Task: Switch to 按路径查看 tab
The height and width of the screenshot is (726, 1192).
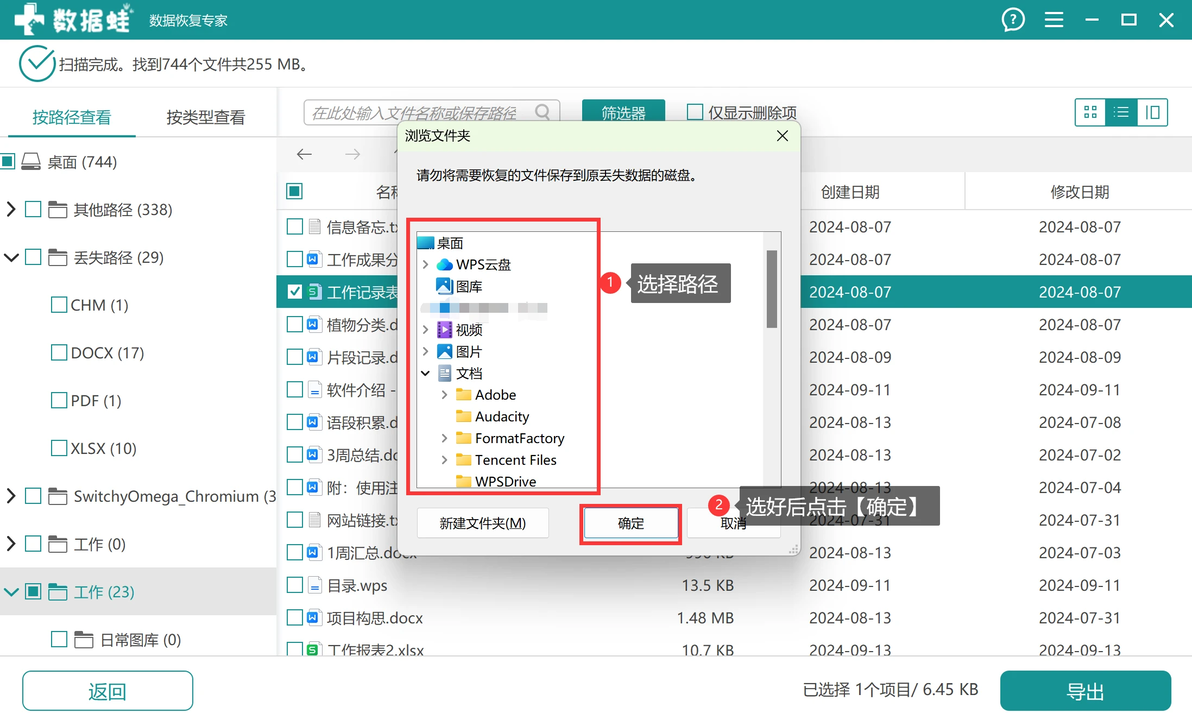Action: point(71,117)
